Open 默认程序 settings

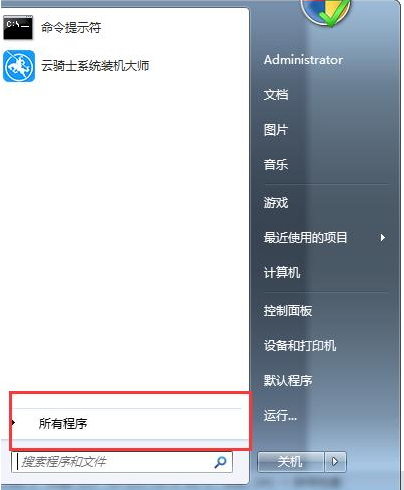tap(288, 380)
